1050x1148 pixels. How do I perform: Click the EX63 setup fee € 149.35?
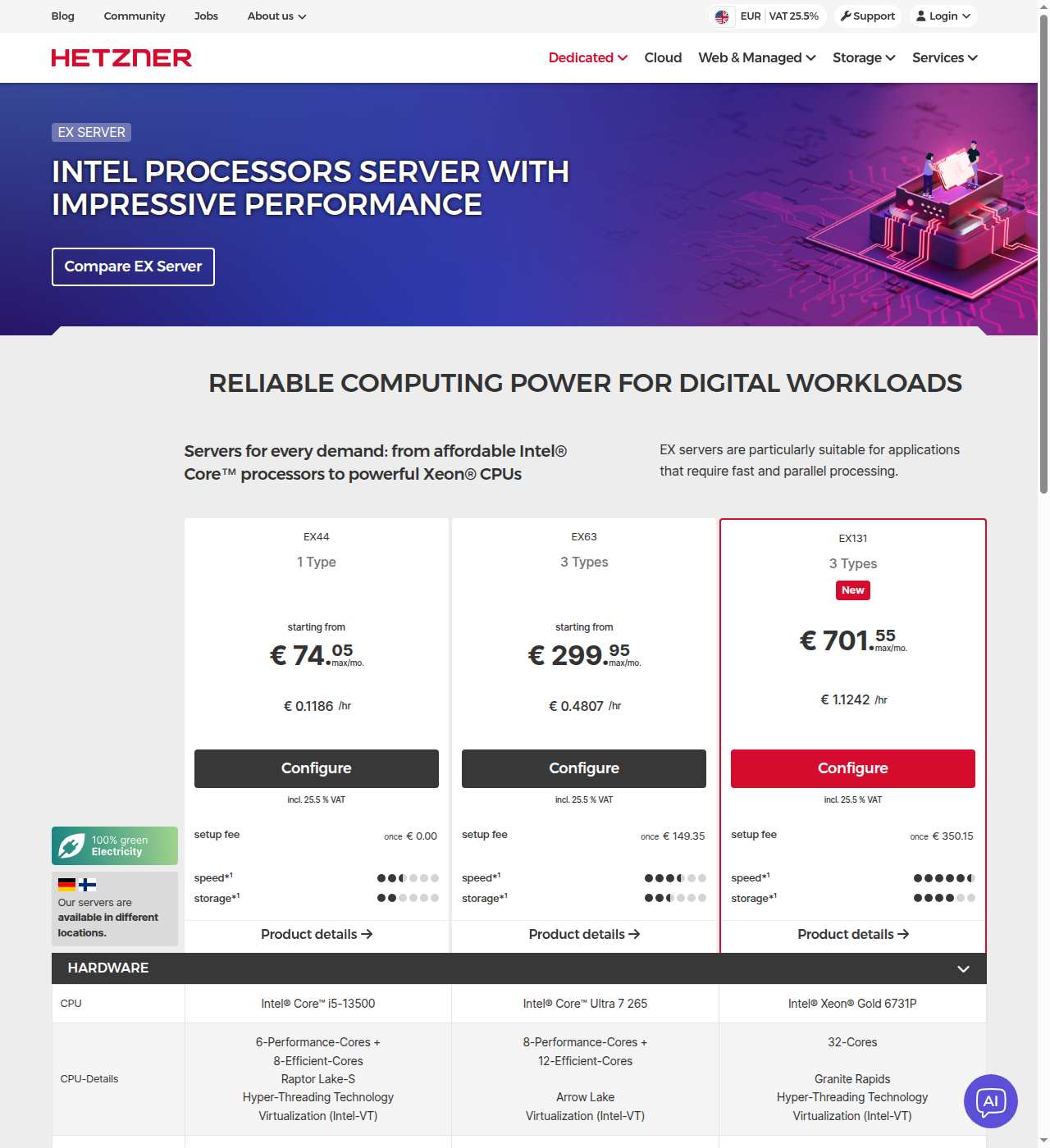click(673, 836)
